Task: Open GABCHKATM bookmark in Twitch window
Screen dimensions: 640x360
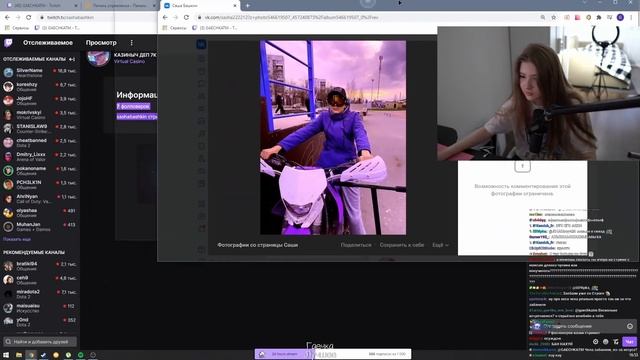Action: [x=57, y=28]
